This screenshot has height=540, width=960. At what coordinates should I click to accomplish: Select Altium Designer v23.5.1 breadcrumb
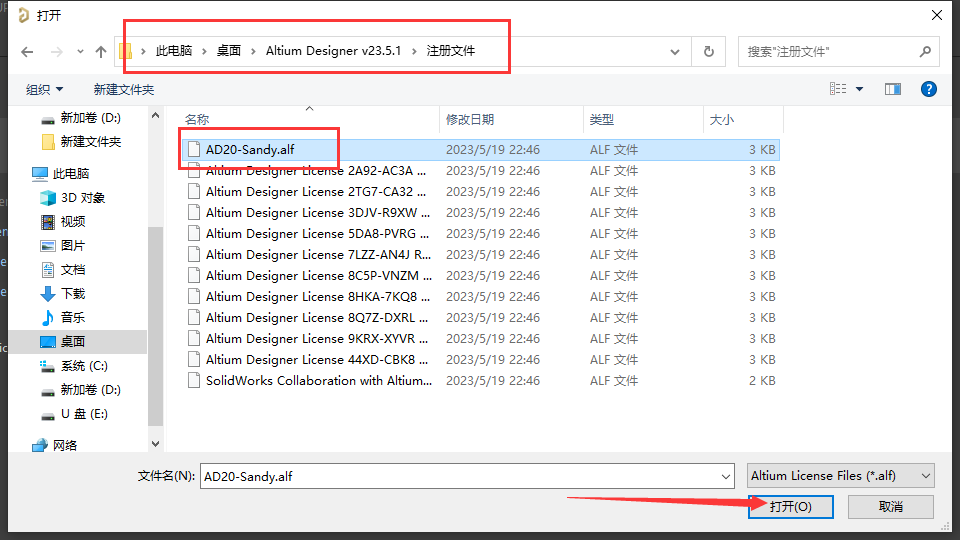click(333, 51)
